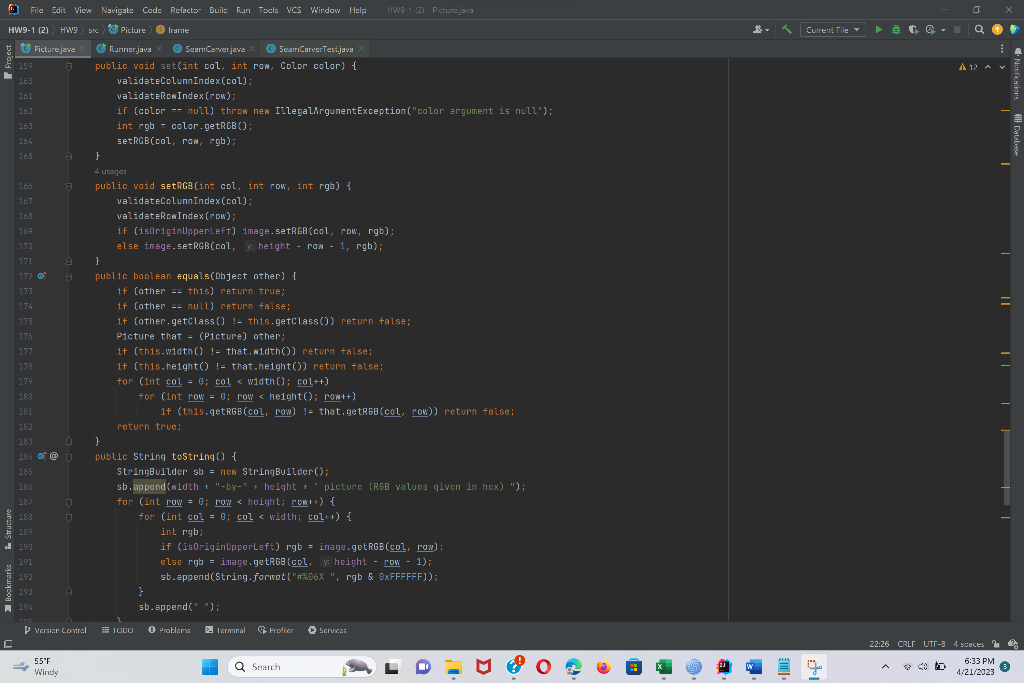Viewport: 1024px width, 683px height.
Task: Open user account dropdown in toolbar
Action: pyautogui.click(x=761, y=29)
